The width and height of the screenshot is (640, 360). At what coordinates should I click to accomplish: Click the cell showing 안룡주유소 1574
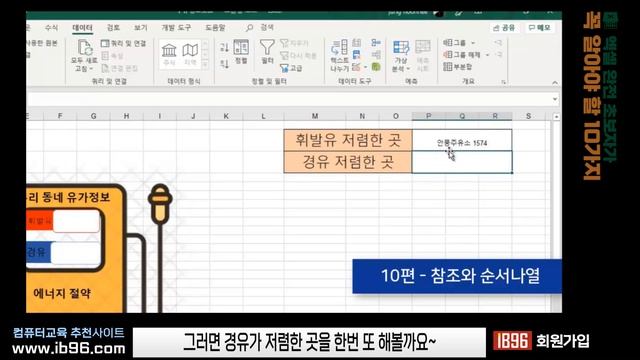click(462, 140)
